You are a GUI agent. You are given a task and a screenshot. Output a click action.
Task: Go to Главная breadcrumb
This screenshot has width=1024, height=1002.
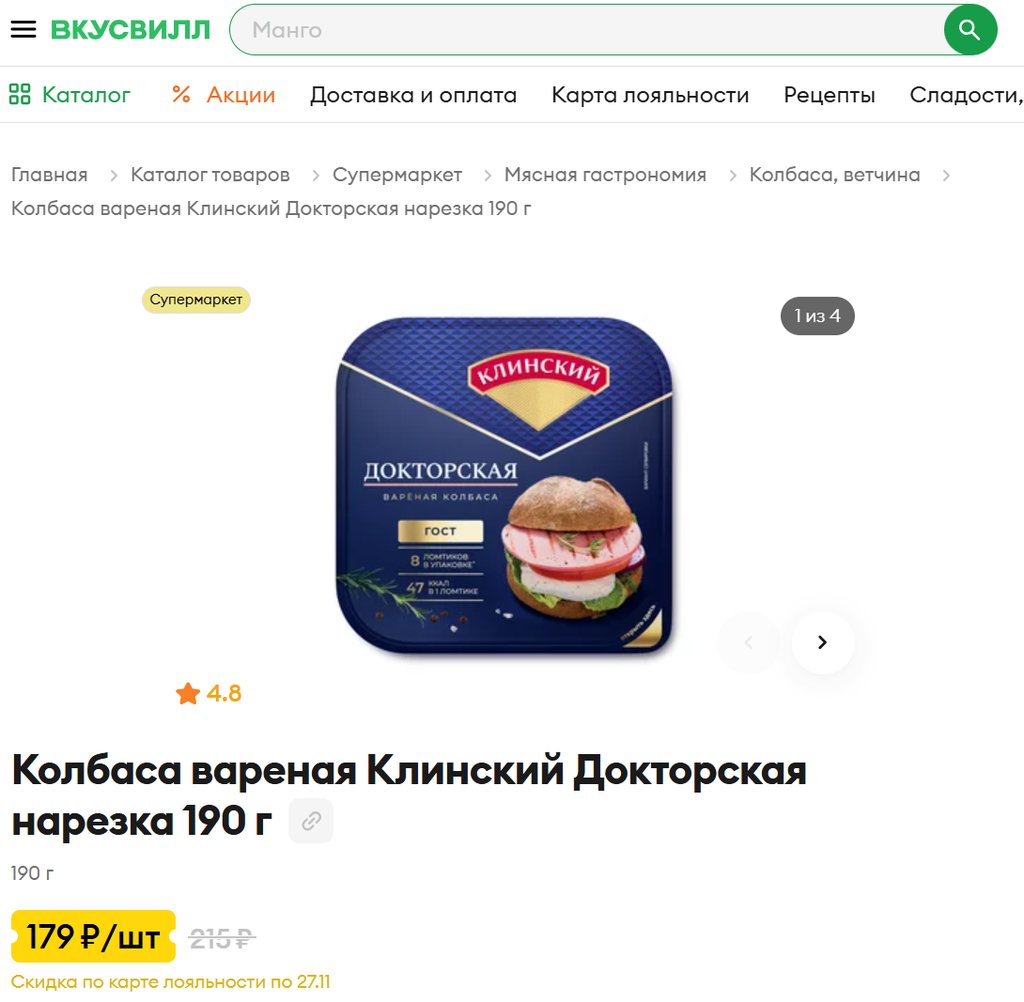click(50, 174)
